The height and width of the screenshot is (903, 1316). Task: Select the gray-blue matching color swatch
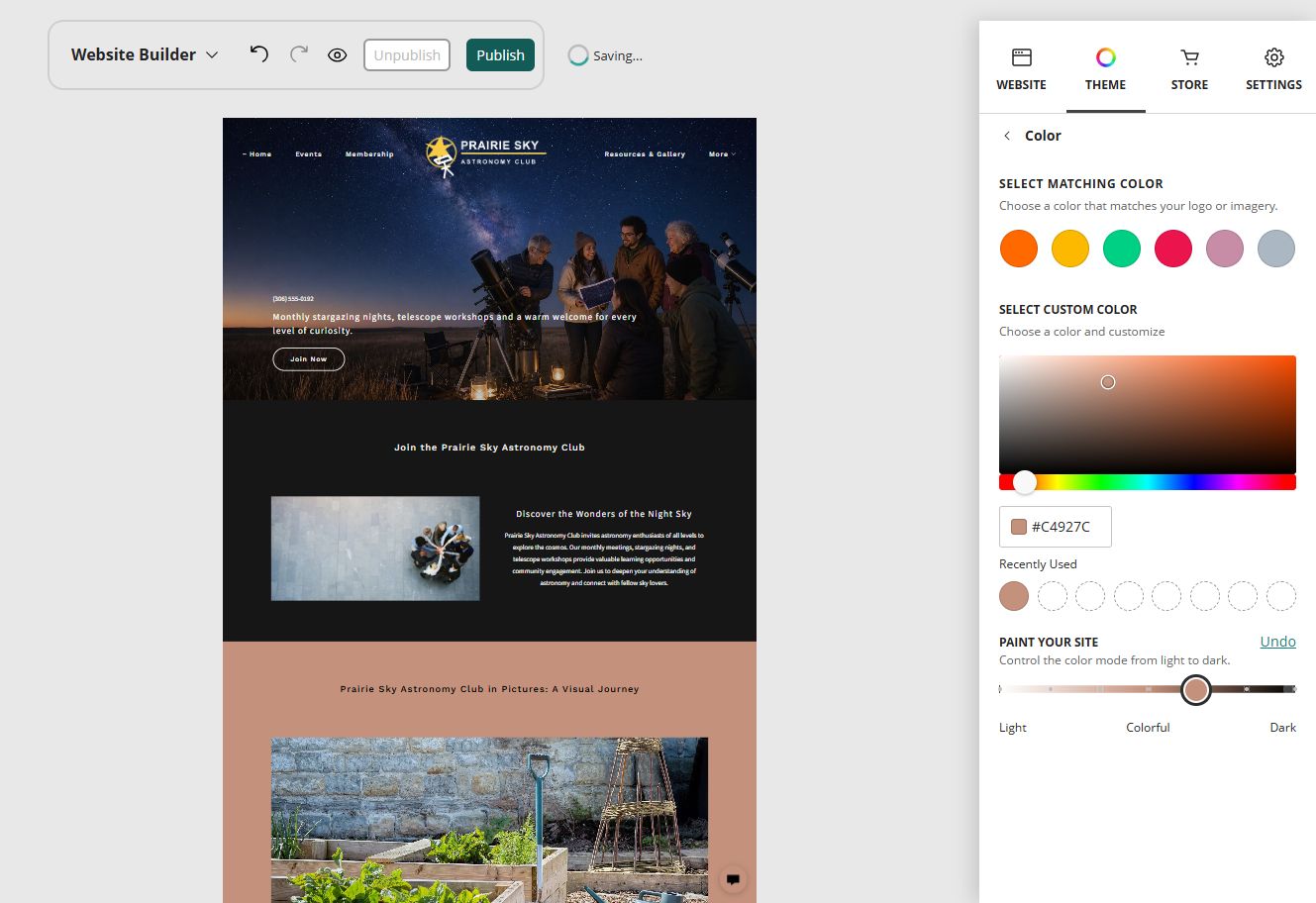pos(1275,249)
